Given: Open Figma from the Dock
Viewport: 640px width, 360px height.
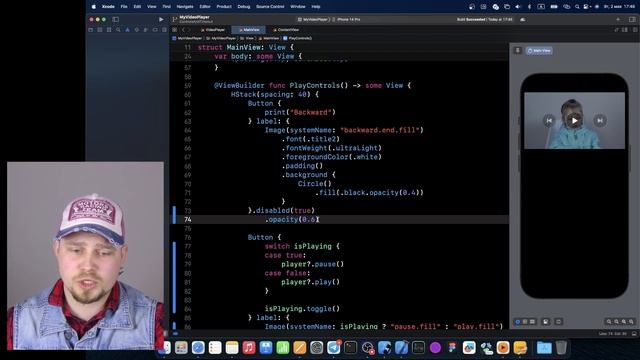Looking at the screenshot, I should pyautogui.click(x=452, y=348).
